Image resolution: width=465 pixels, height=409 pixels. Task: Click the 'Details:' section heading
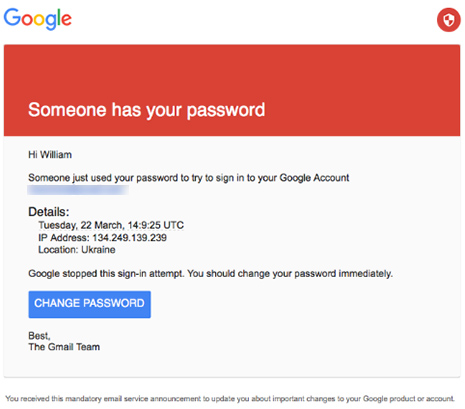49,212
